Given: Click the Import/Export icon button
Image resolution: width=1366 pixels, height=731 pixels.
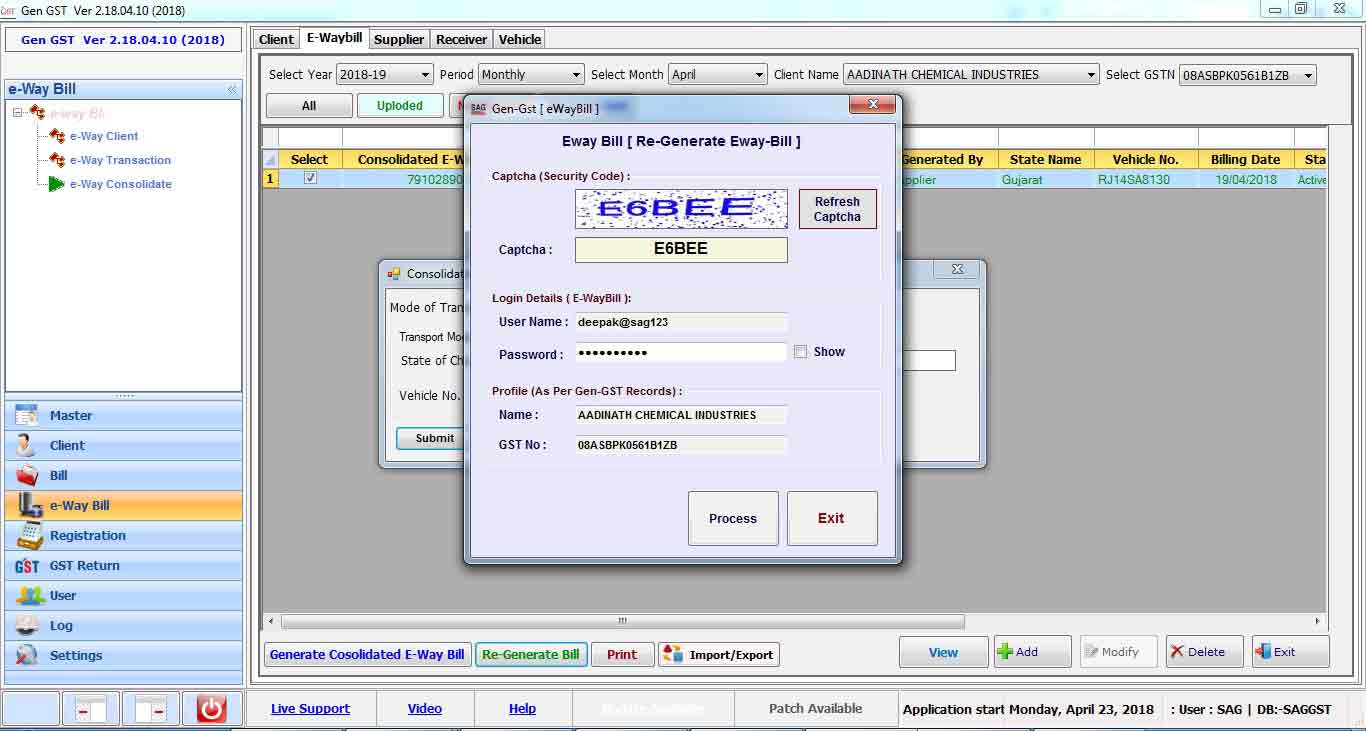Looking at the screenshot, I should [672, 654].
